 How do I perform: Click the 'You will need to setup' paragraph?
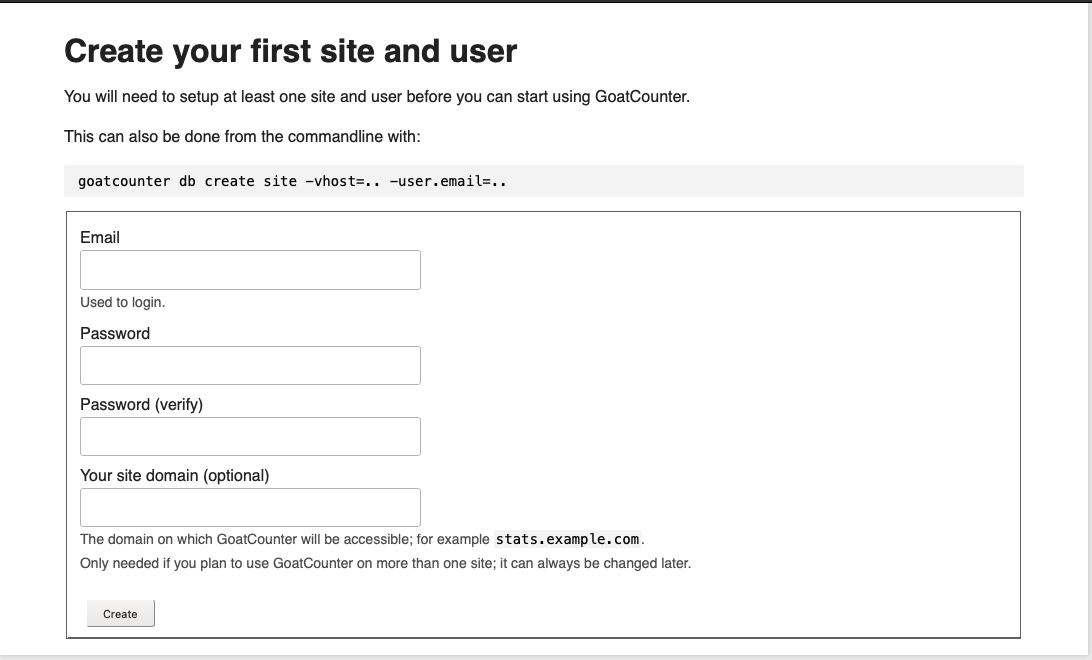coord(377,97)
